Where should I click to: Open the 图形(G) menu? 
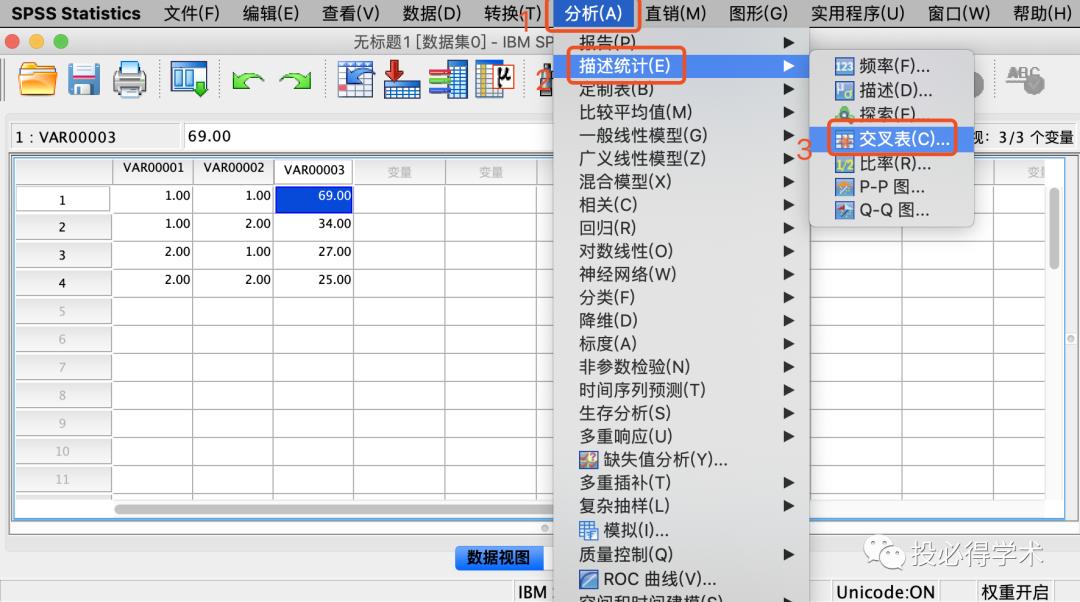coord(758,13)
